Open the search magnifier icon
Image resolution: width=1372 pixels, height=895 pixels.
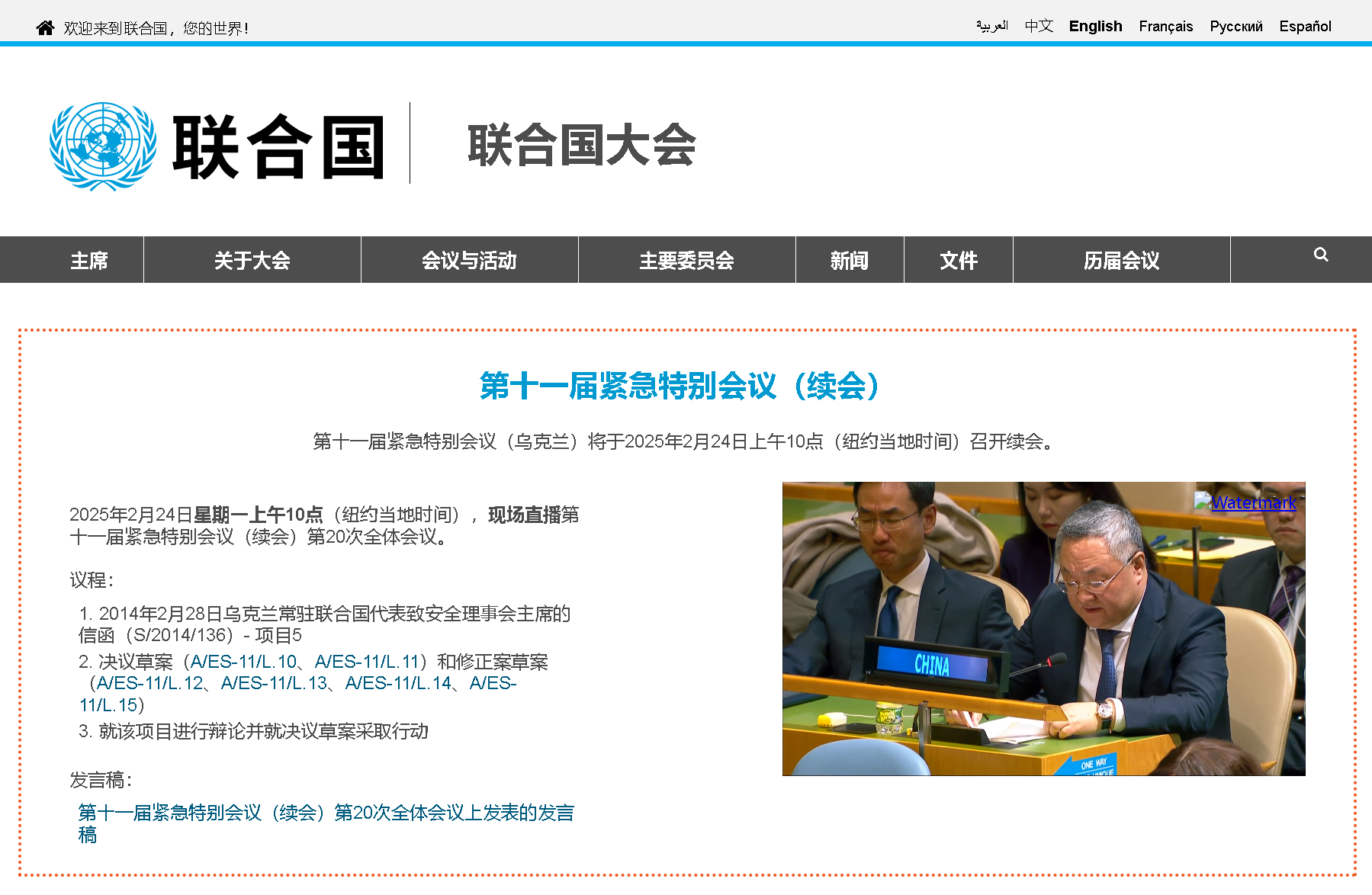click(x=1320, y=255)
